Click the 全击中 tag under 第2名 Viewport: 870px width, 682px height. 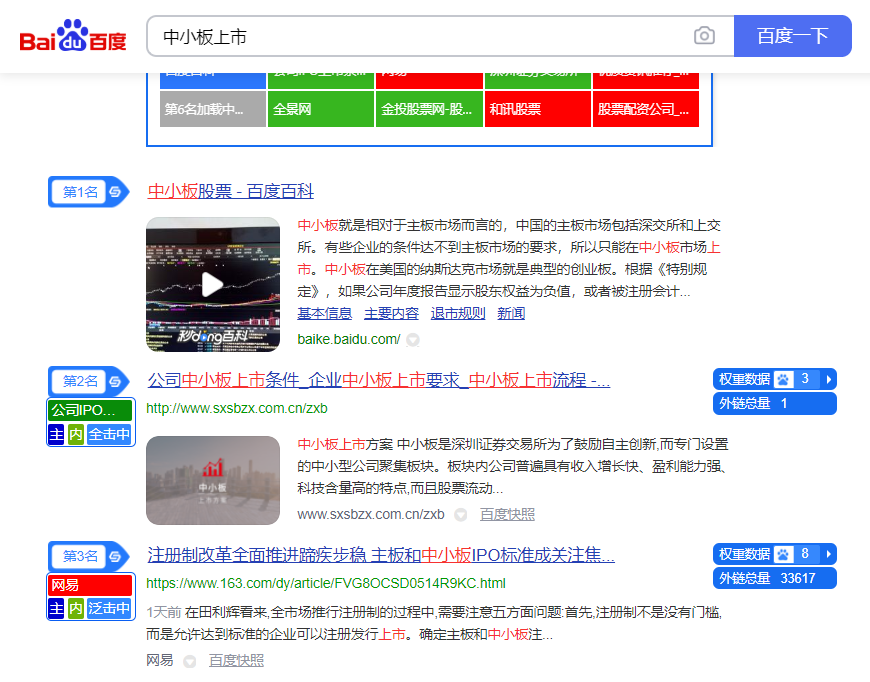click(109, 434)
